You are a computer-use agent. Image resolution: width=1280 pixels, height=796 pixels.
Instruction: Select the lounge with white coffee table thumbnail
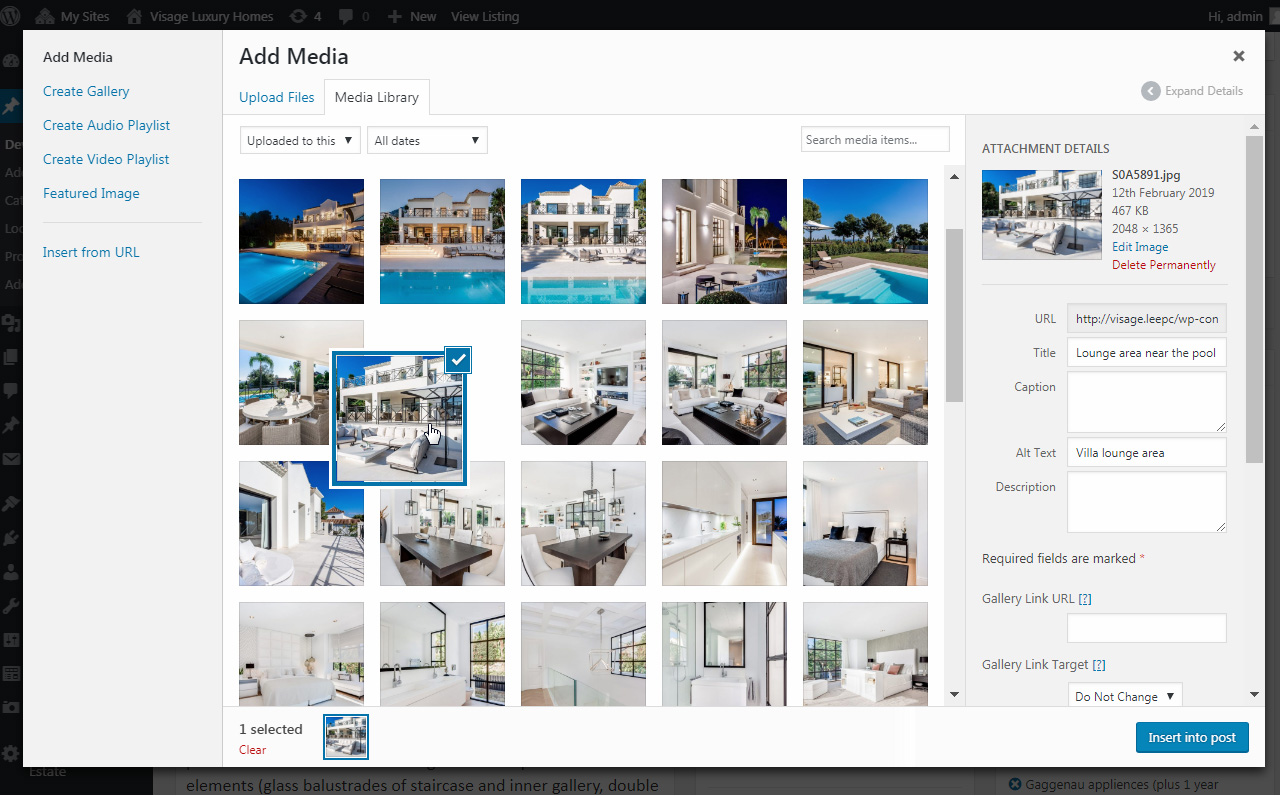865,382
